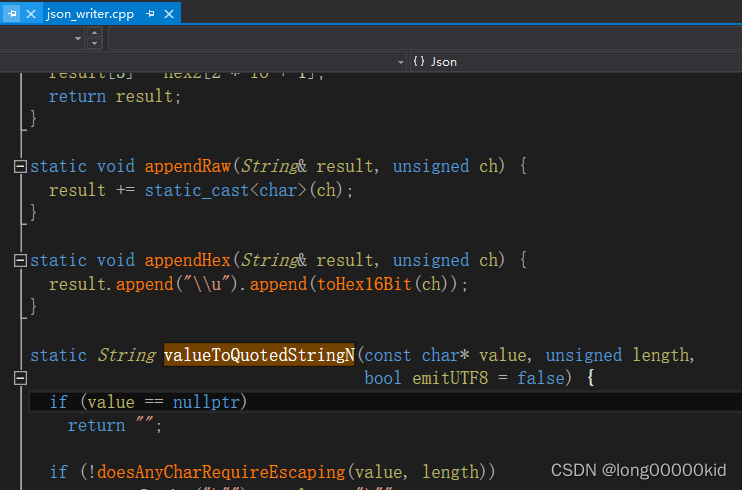The image size is (742, 490).
Task: Pin the json_writer.cpp tab
Action: point(150,14)
